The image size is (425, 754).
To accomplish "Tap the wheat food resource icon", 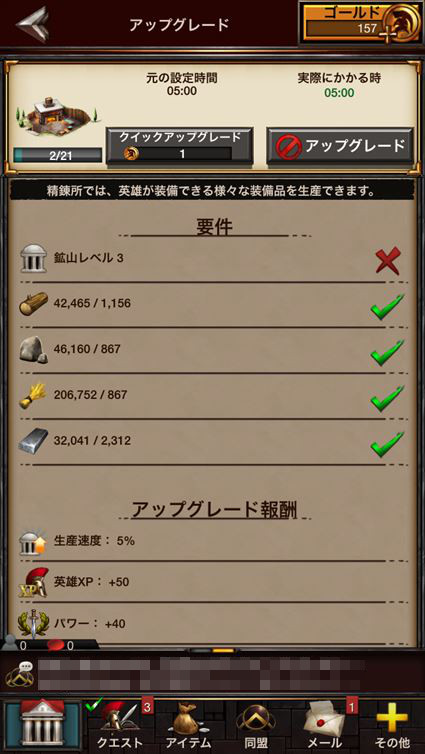I will click(33, 396).
